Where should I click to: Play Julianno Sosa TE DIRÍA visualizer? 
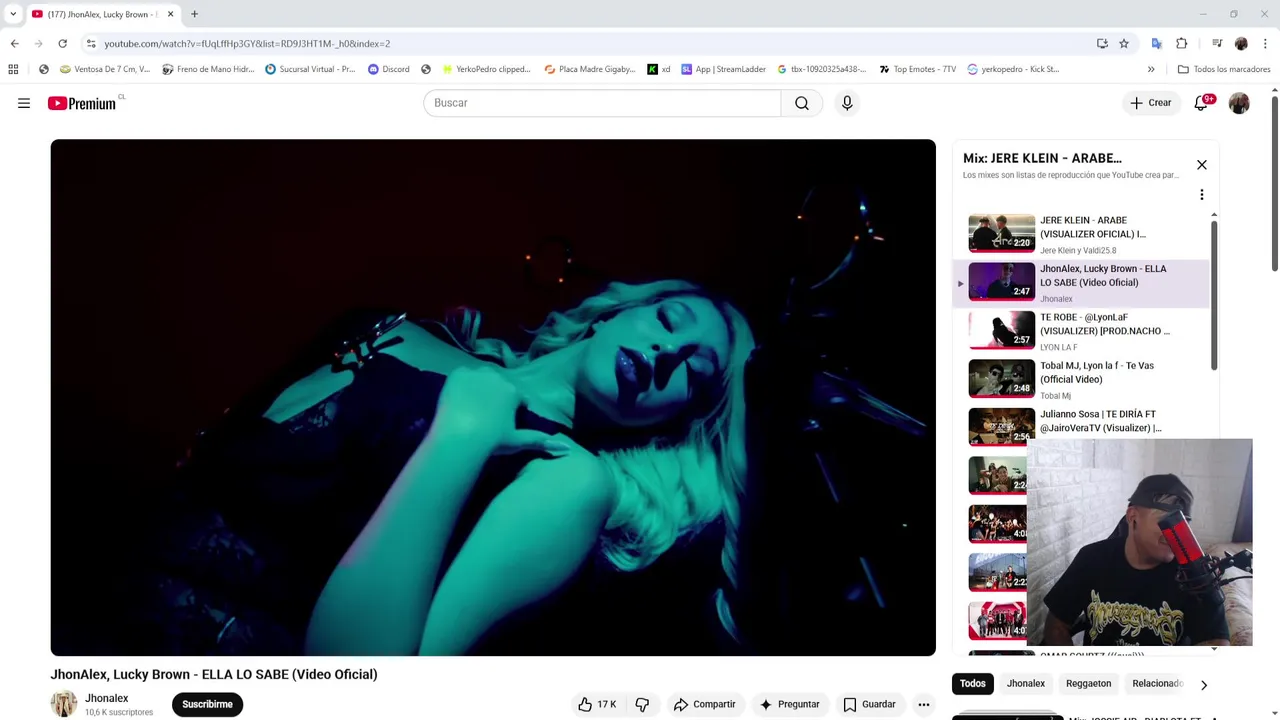(x=1083, y=427)
